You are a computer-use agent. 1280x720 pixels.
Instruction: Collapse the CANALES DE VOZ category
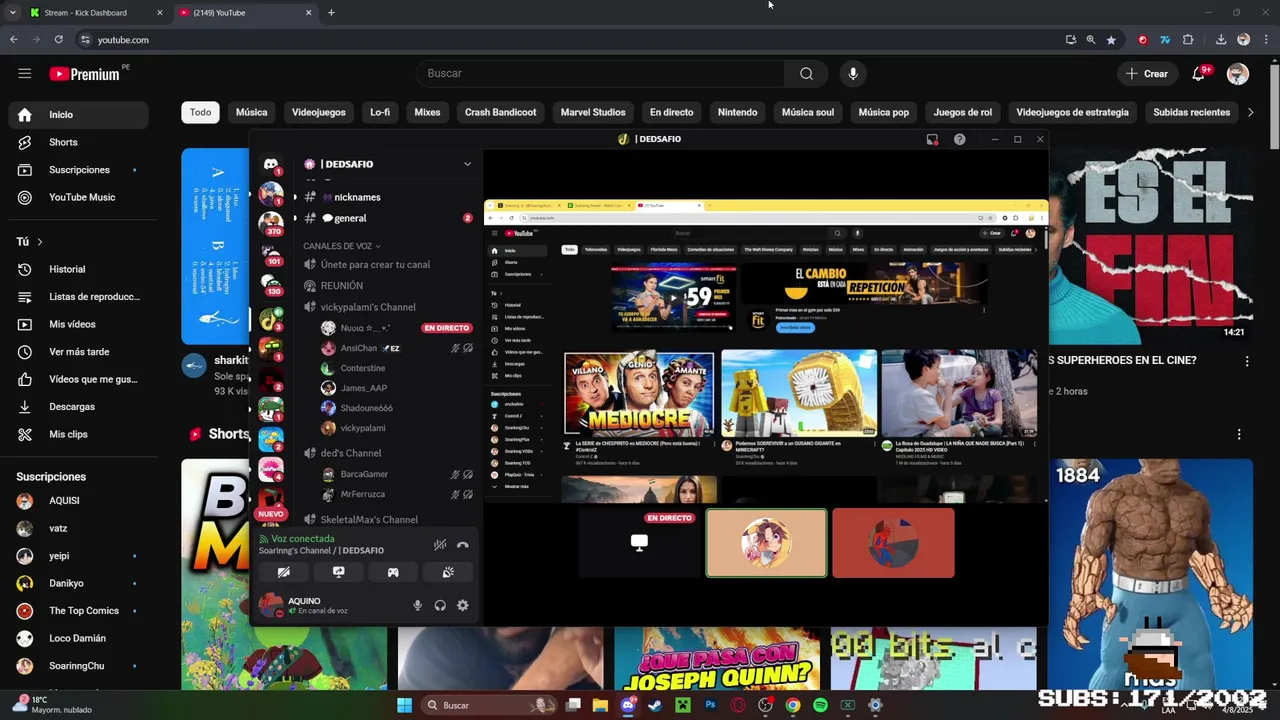[342, 246]
